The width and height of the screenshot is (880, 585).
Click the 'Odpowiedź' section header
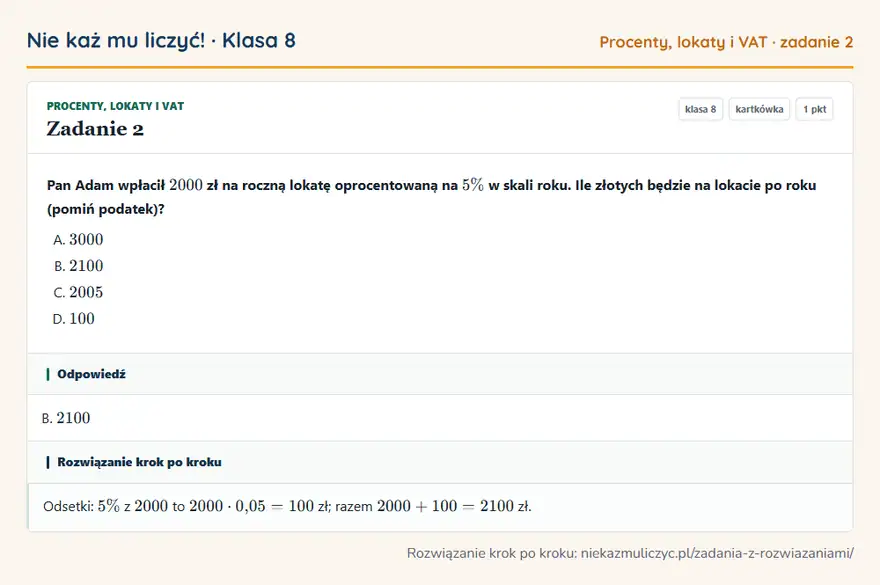pyautogui.click(x=91, y=374)
